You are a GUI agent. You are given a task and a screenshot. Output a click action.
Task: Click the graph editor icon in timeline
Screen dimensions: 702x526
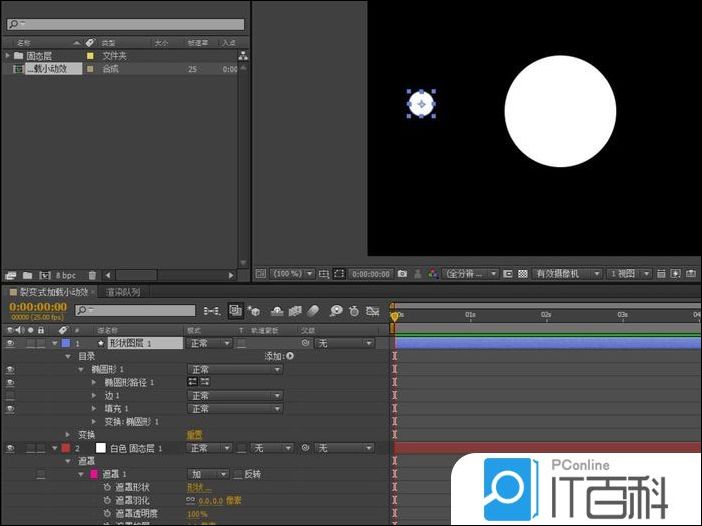[372, 311]
